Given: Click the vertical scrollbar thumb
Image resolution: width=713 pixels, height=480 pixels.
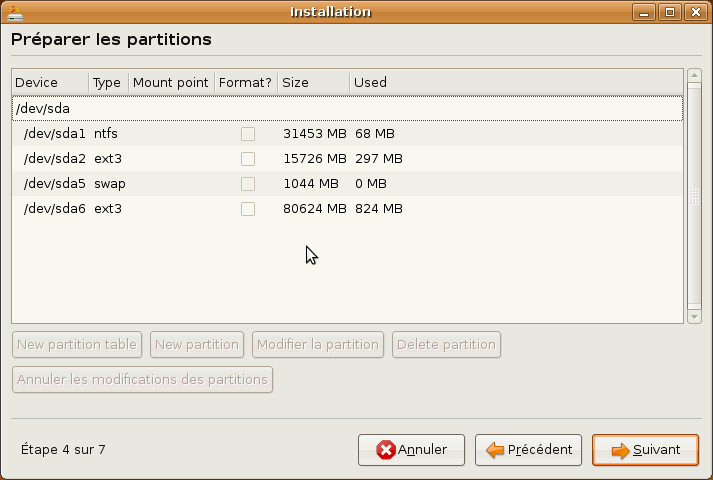Looking at the screenshot, I should click(694, 196).
